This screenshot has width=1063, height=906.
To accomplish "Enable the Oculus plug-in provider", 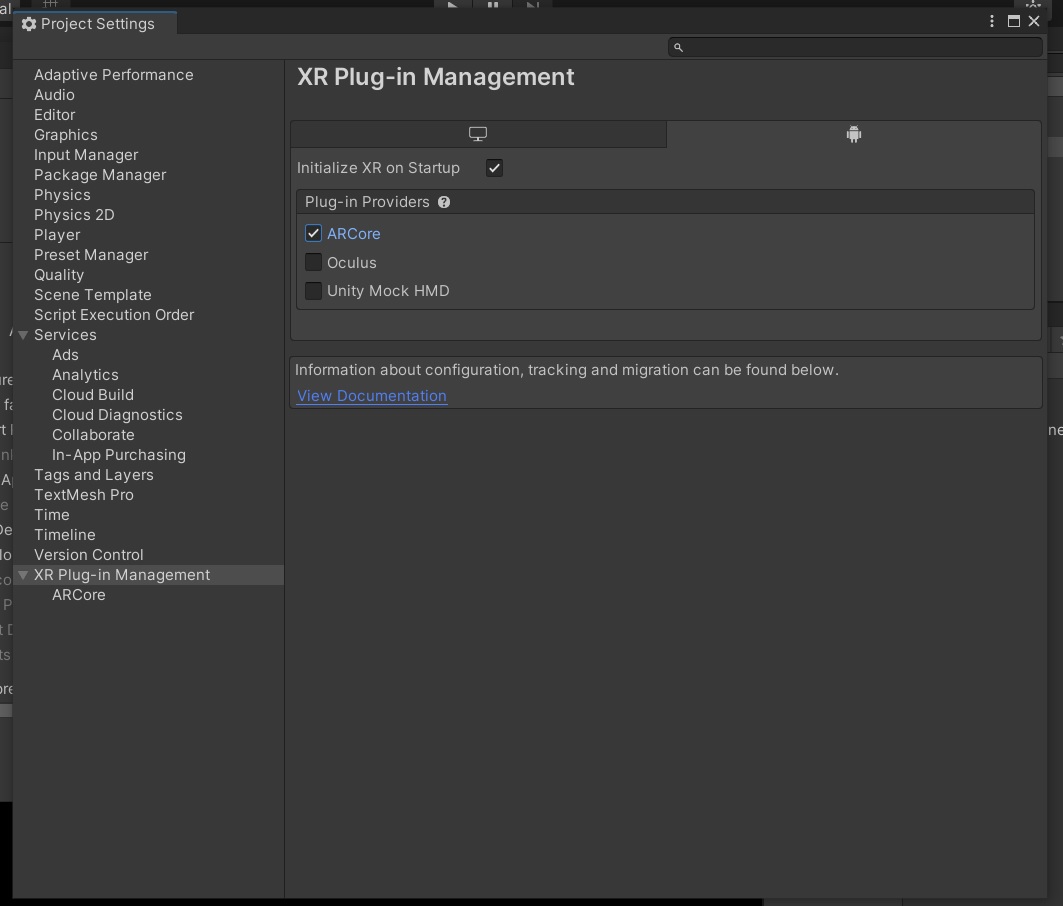I will point(313,262).
